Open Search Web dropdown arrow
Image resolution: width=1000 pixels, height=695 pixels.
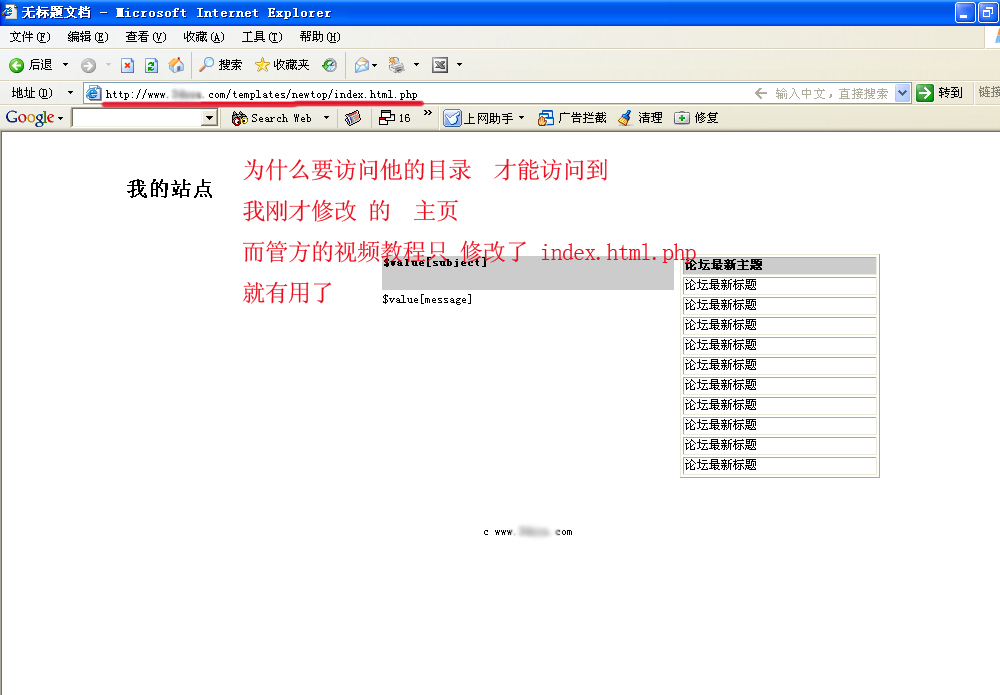coord(327,118)
